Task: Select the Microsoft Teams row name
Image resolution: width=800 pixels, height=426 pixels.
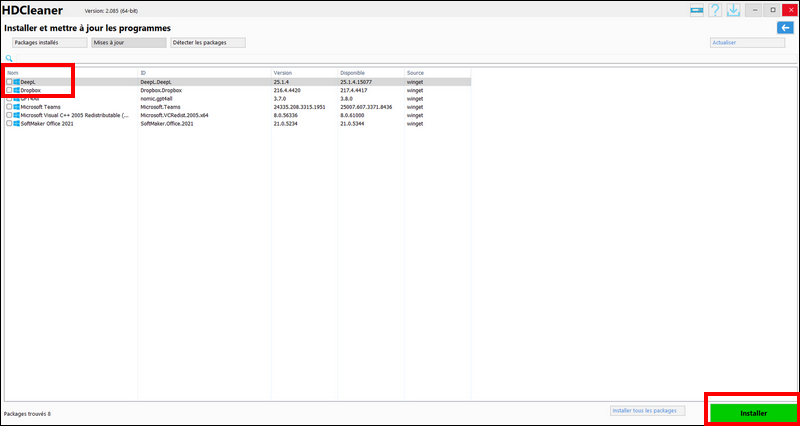Action: point(40,107)
